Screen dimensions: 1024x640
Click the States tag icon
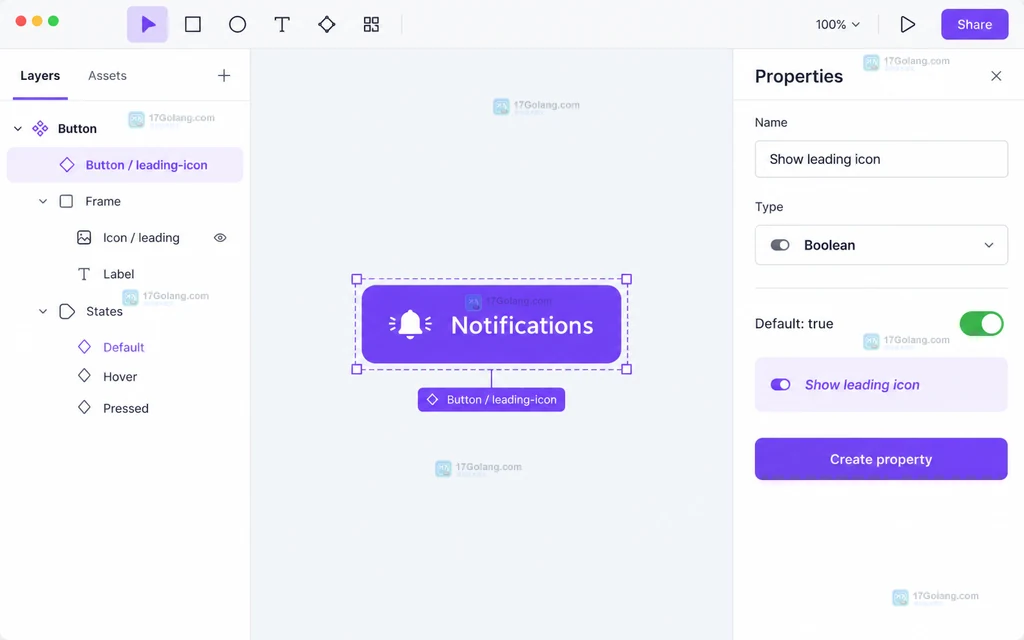point(67,311)
